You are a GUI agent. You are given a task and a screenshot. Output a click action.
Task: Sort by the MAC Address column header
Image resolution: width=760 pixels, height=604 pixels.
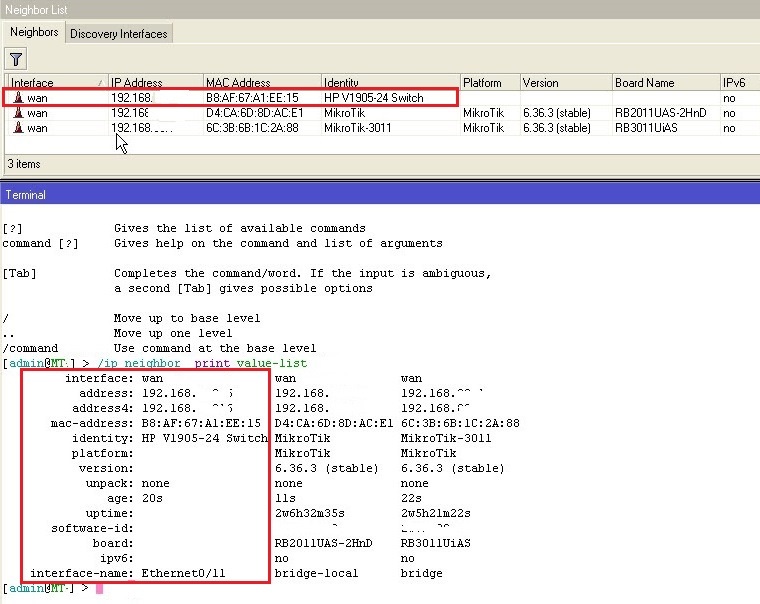coord(262,82)
